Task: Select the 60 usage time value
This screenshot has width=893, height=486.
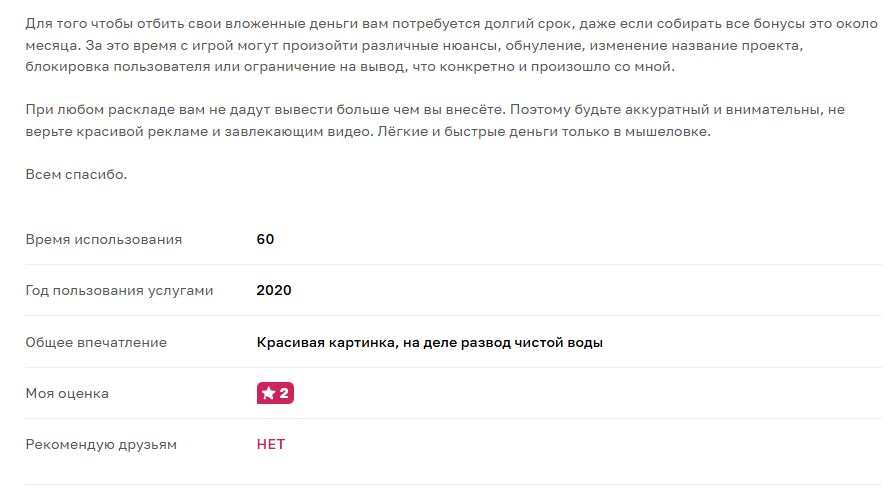Action: (x=265, y=240)
